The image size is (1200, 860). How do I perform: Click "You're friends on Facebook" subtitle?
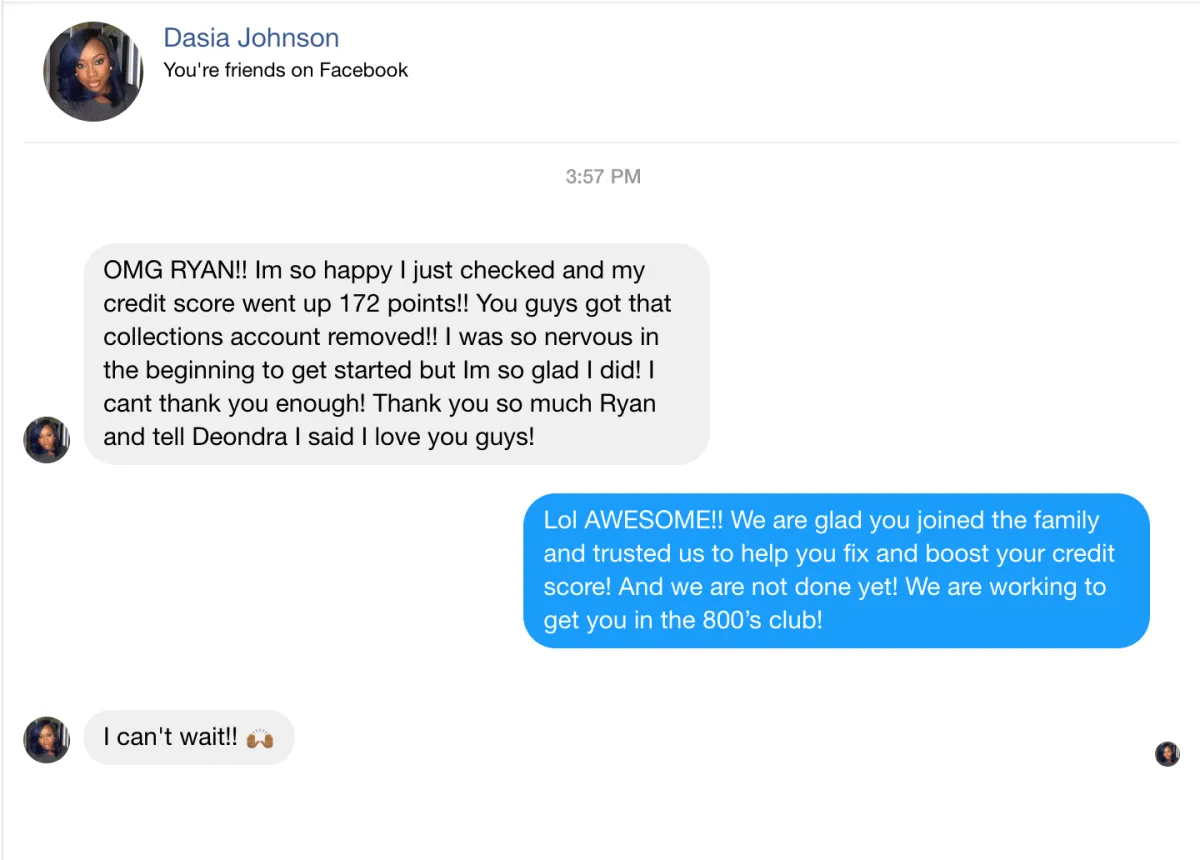[285, 70]
